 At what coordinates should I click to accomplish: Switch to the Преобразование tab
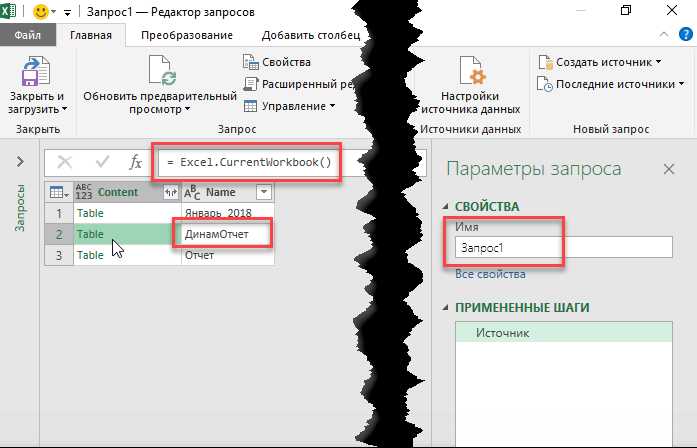tap(187, 35)
